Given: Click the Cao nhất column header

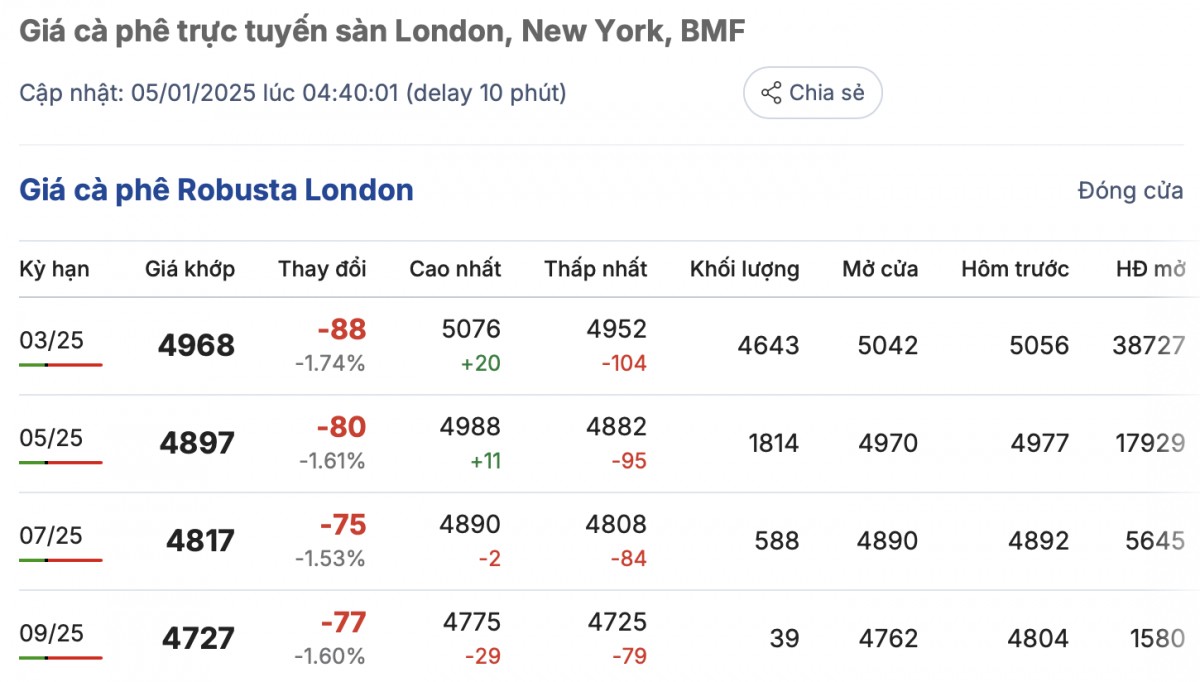Looking at the screenshot, I should (x=455, y=269).
